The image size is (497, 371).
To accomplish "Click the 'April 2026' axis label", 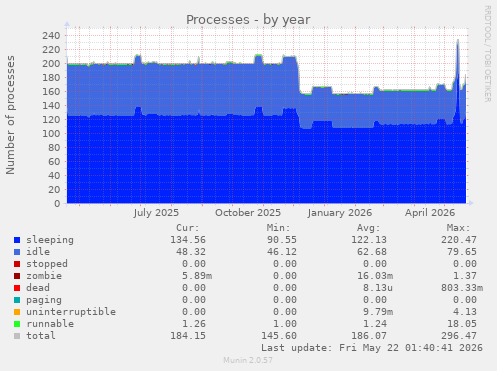I will 430,213.
